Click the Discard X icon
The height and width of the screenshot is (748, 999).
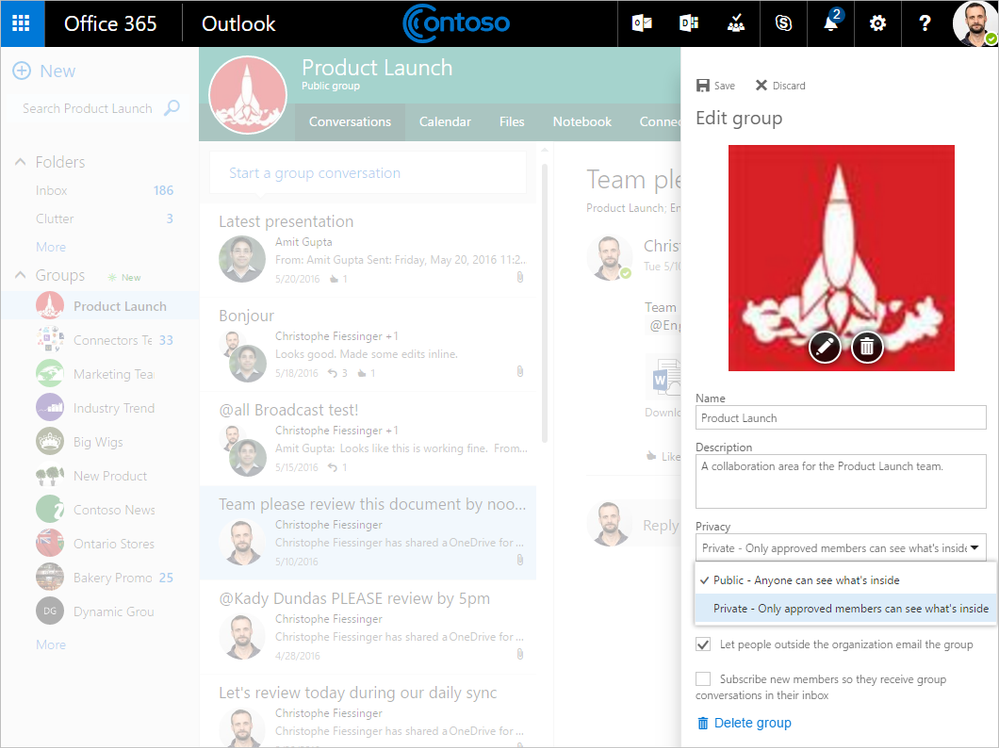[x=761, y=85]
